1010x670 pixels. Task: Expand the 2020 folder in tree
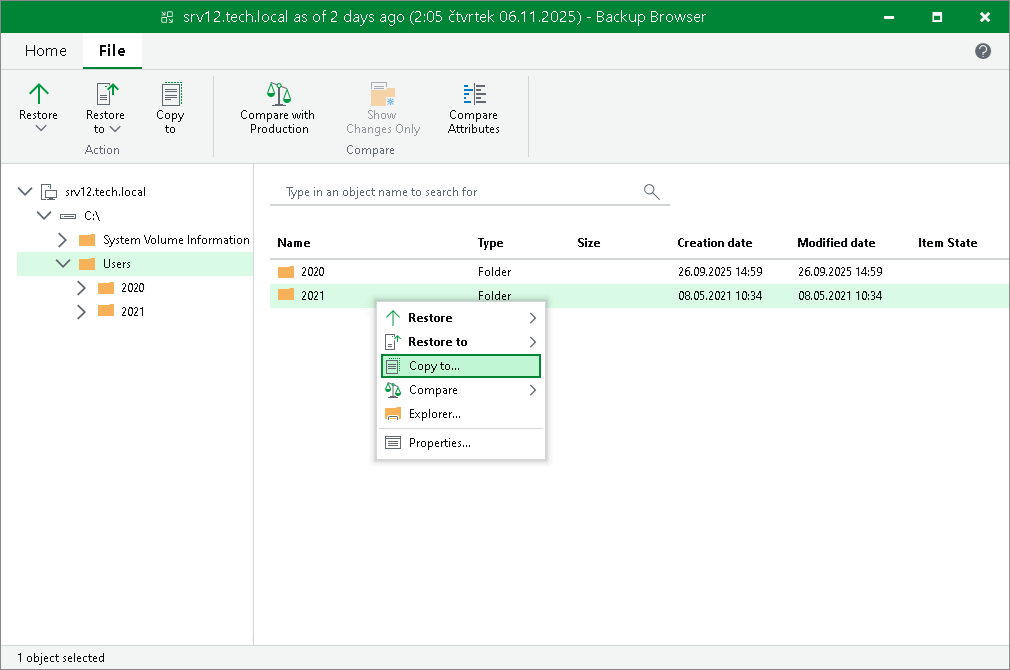(x=82, y=288)
